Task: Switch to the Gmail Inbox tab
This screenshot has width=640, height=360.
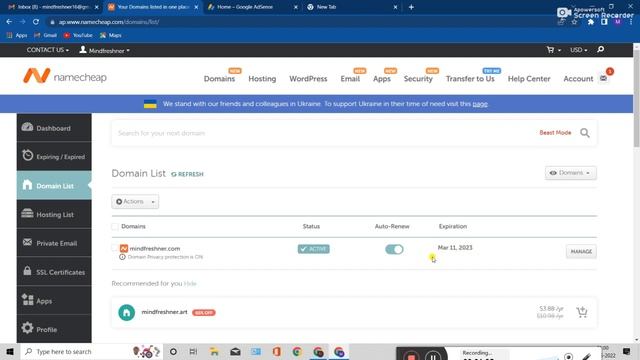Action: (x=52, y=7)
